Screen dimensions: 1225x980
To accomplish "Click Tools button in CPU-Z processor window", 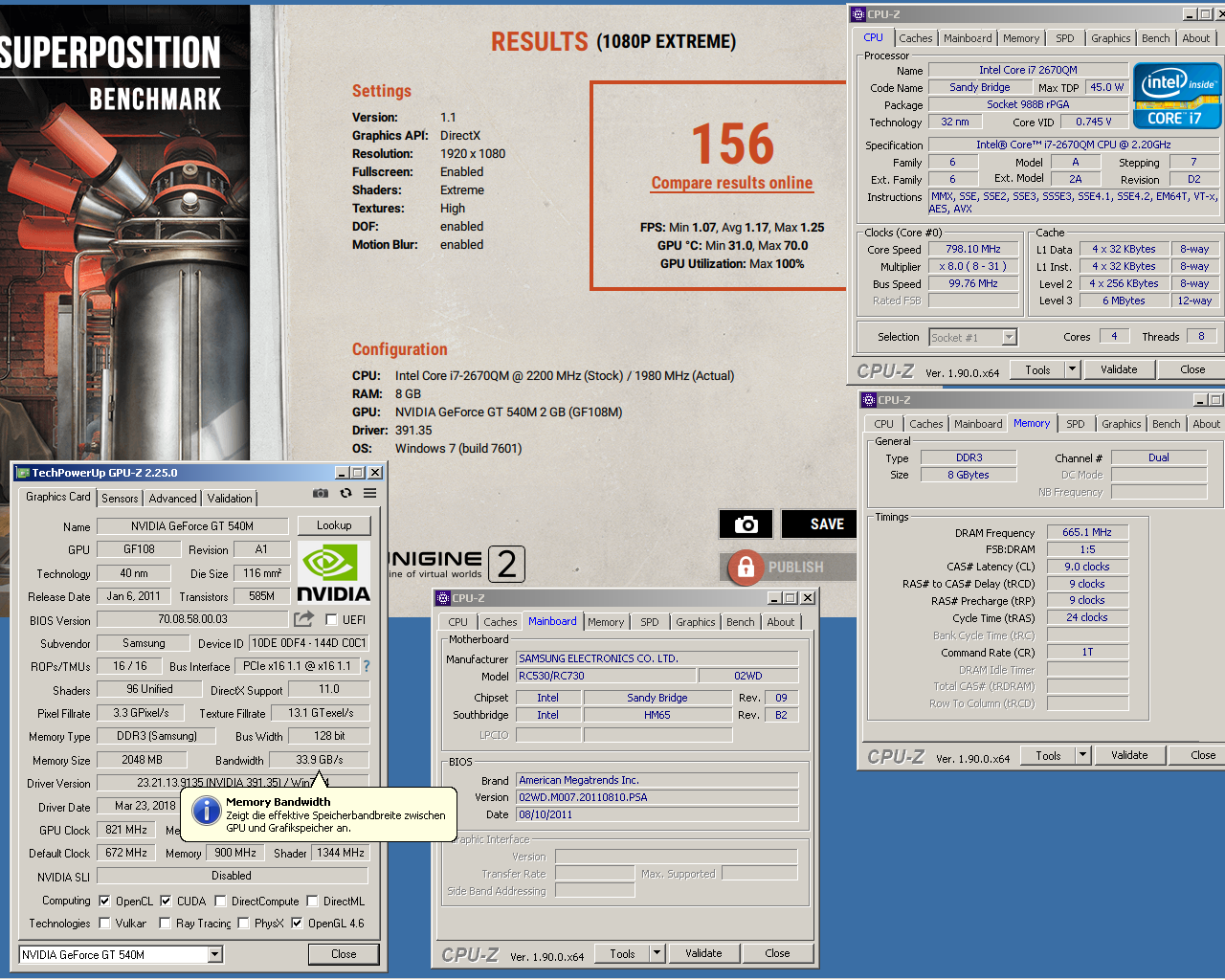I will click(x=1037, y=369).
